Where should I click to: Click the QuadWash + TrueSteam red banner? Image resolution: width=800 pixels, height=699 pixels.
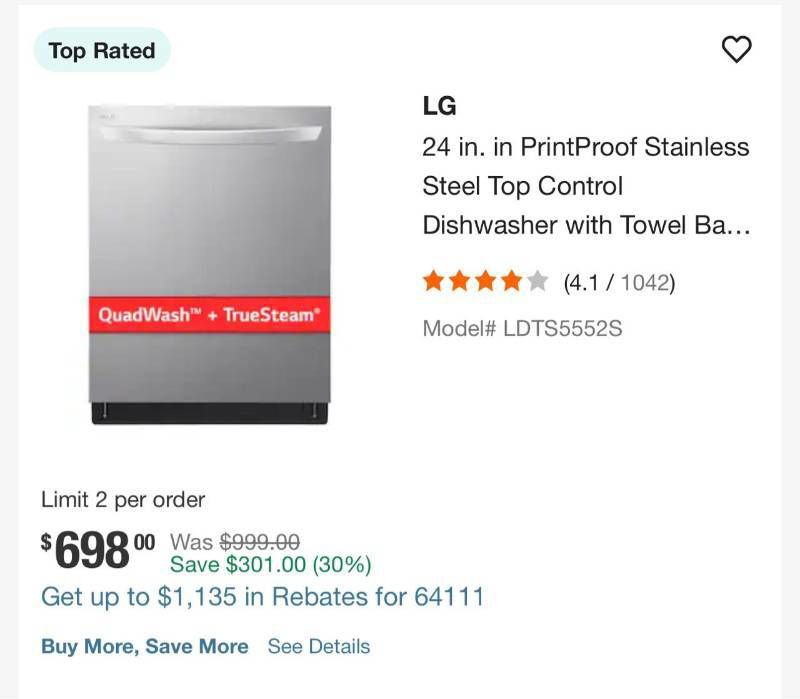(x=209, y=315)
